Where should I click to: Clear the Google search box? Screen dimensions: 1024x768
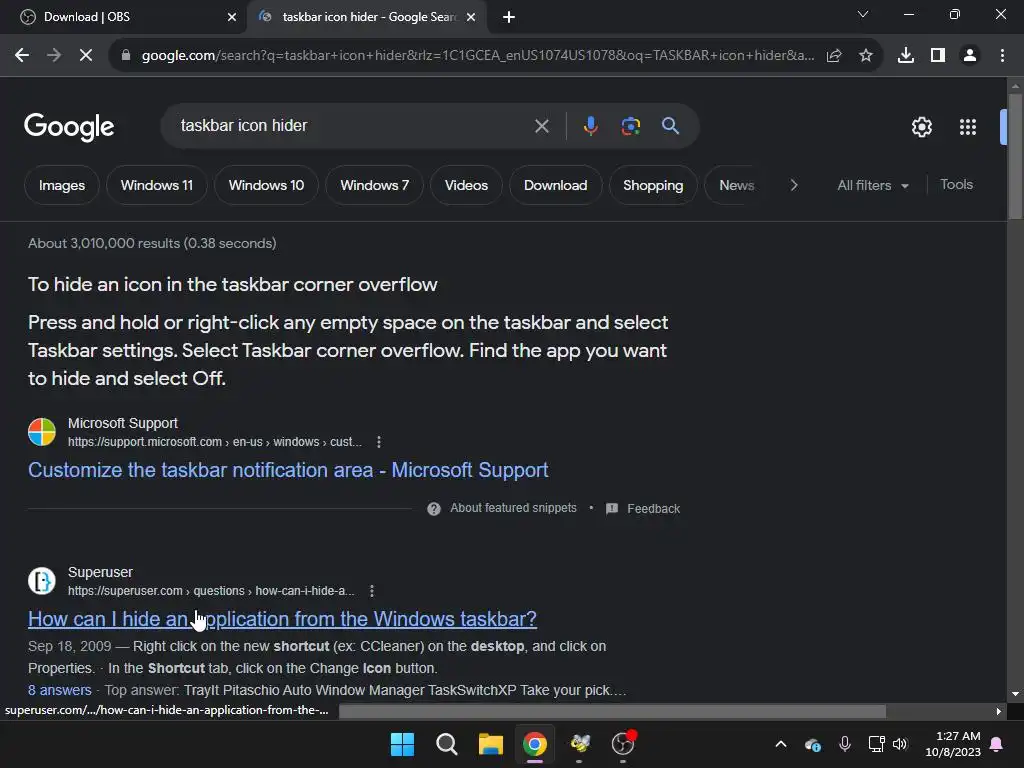click(x=541, y=126)
